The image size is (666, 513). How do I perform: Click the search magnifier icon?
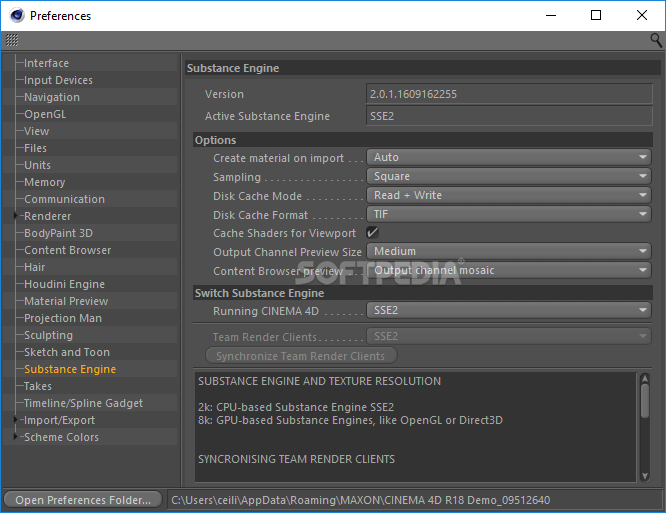[x=655, y=40]
